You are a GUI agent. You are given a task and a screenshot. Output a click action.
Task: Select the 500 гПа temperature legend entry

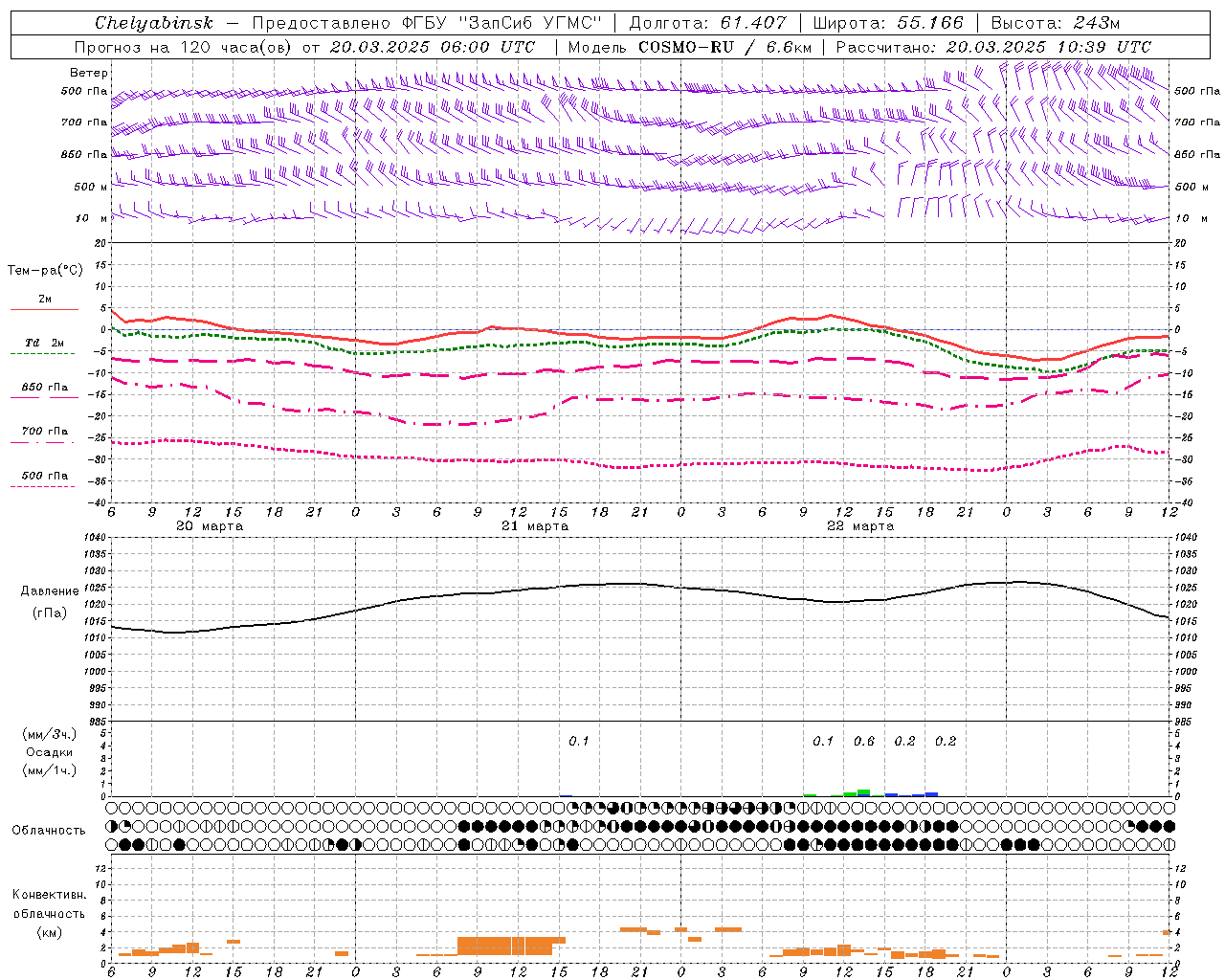click(x=45, y=476)
